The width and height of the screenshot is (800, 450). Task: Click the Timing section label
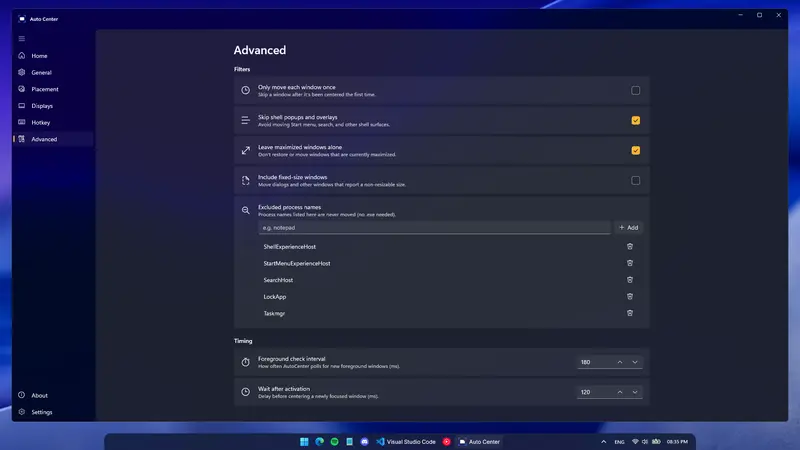(243, 341)
